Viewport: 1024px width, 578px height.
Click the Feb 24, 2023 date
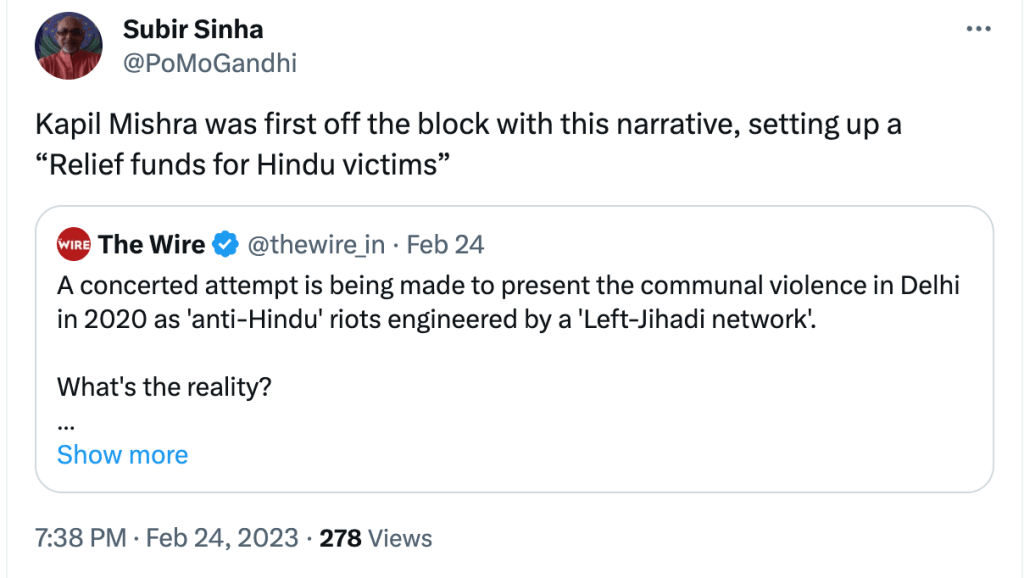(222, 538)
